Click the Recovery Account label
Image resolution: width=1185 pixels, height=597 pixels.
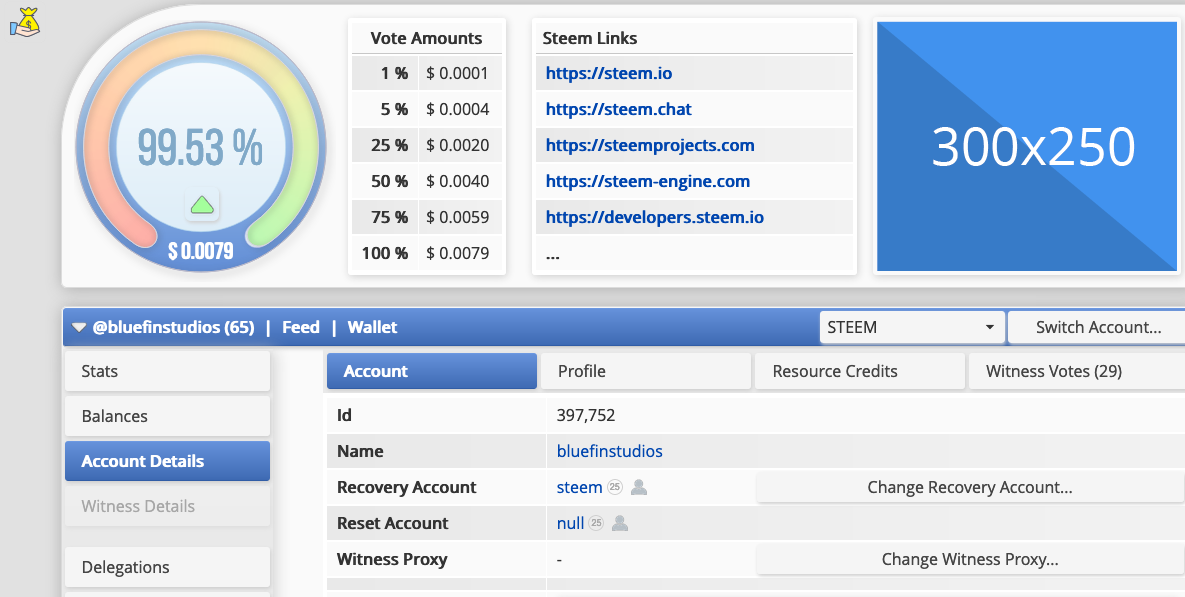tap(407, 487)
